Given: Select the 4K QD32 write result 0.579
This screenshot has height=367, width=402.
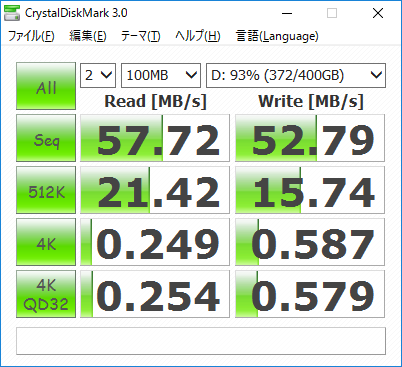Looking at the screenshot, I should click(310, 294).
